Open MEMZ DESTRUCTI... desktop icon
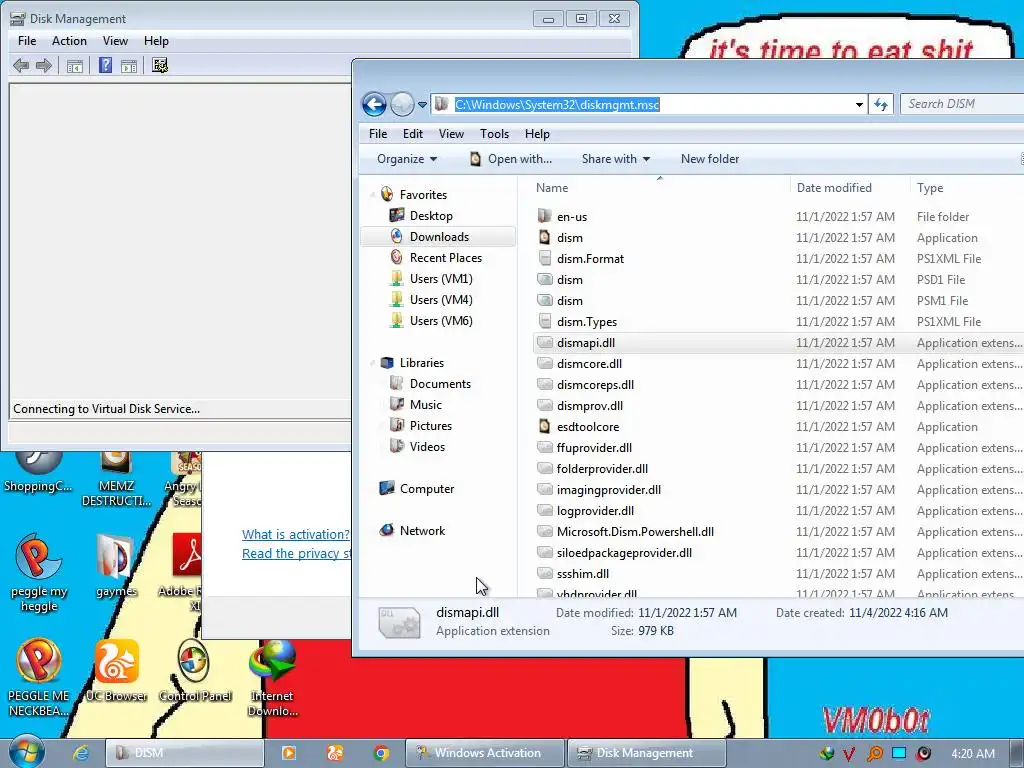Screen dimensions: 1024x768 (116, 478)
